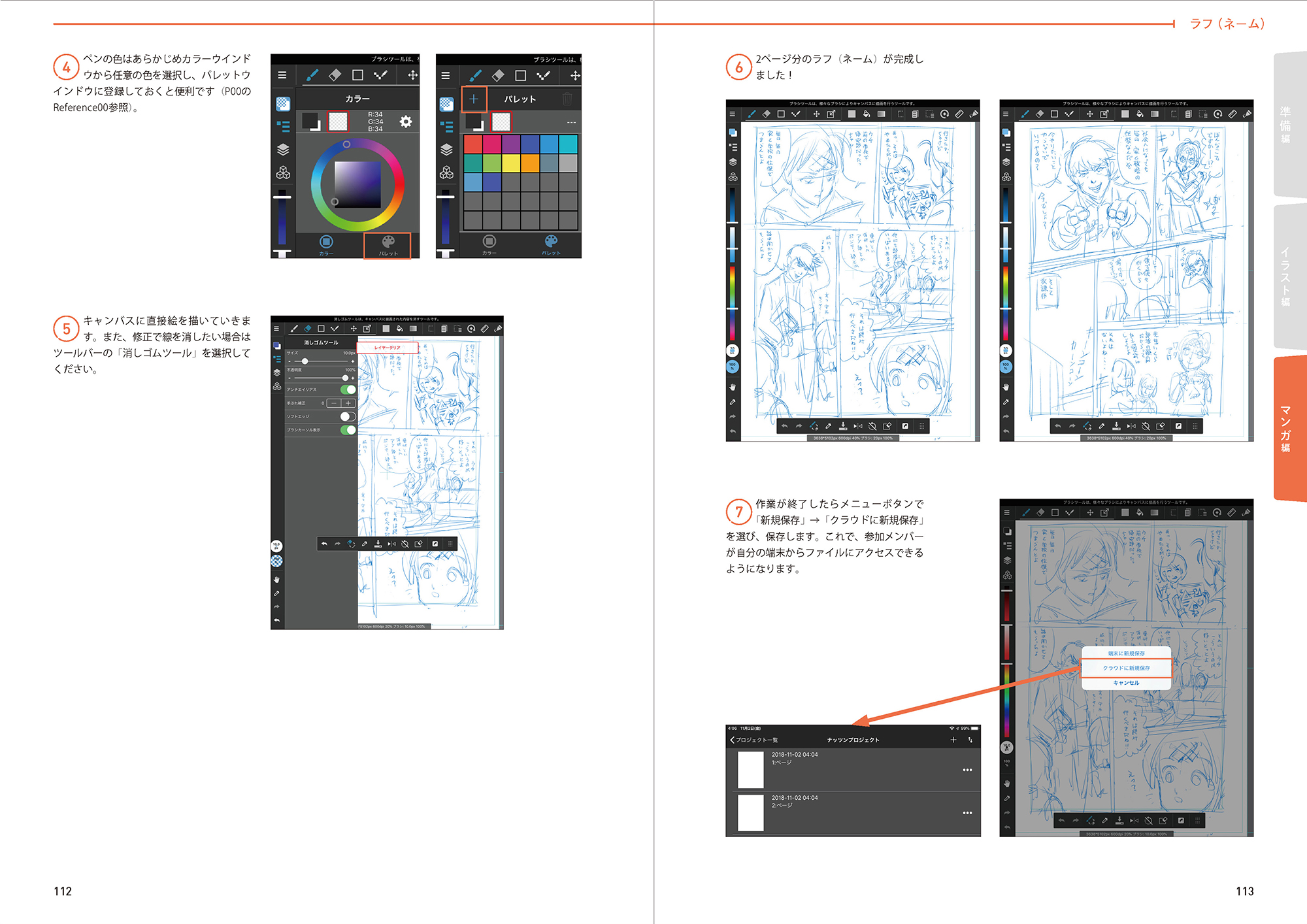This screenshot has height=924, width=1307.
Task: Go back to プロジェクト一覧 with the chevron
Action: click(x=733, y=740)
